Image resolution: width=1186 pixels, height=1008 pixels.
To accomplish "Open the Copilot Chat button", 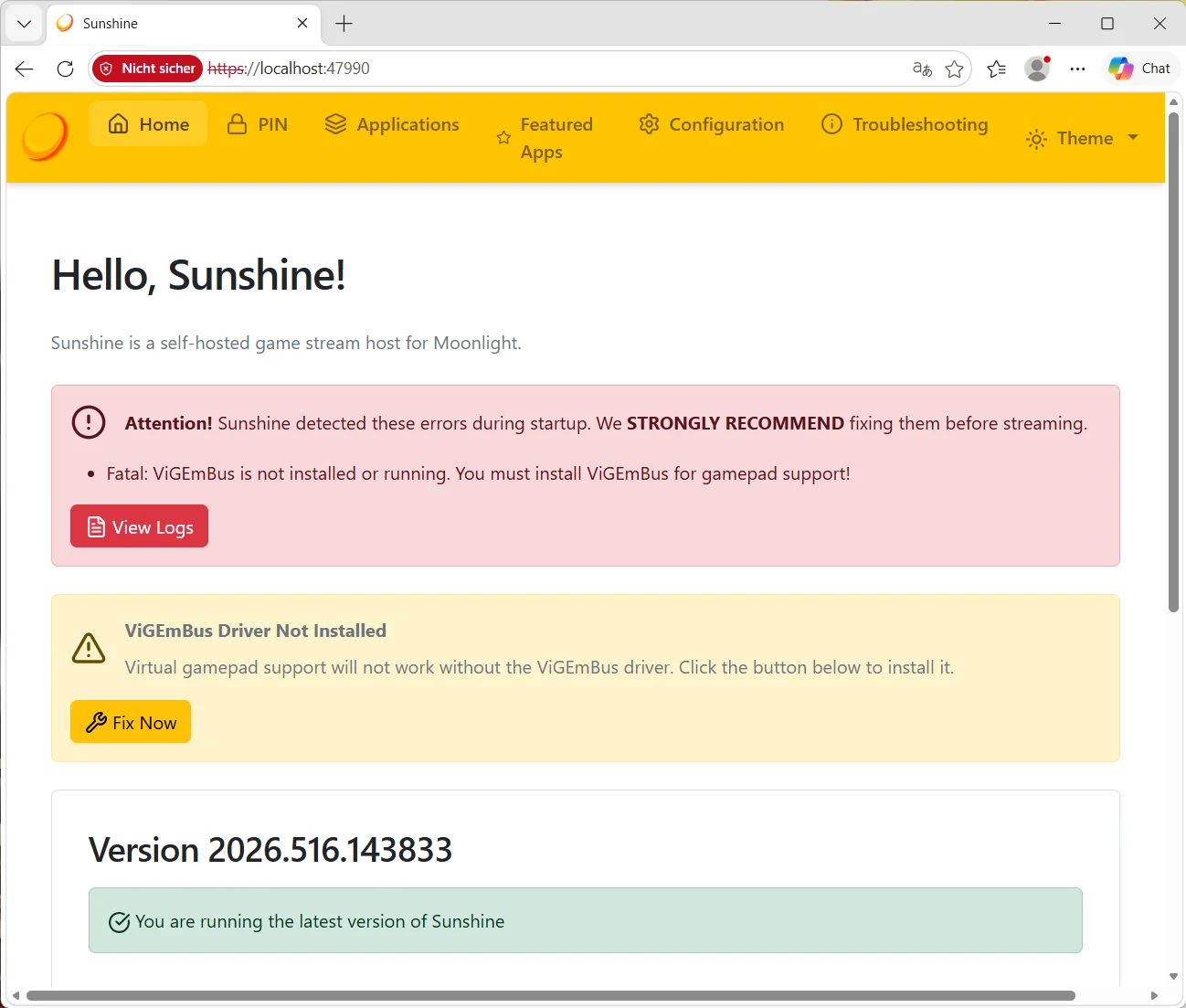I will click(1139, 69).
